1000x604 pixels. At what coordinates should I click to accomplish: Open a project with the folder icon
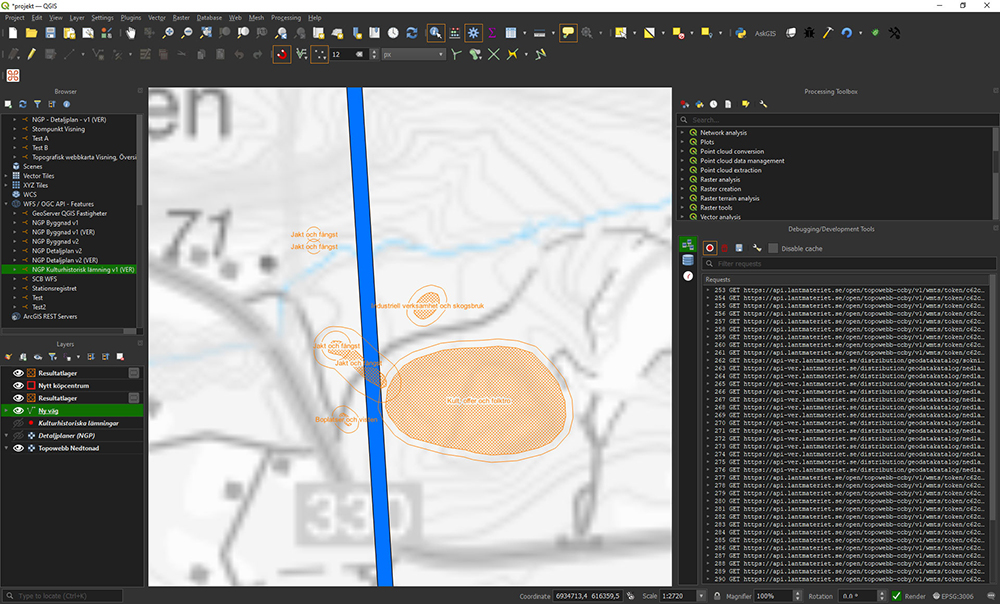(31, 33)
